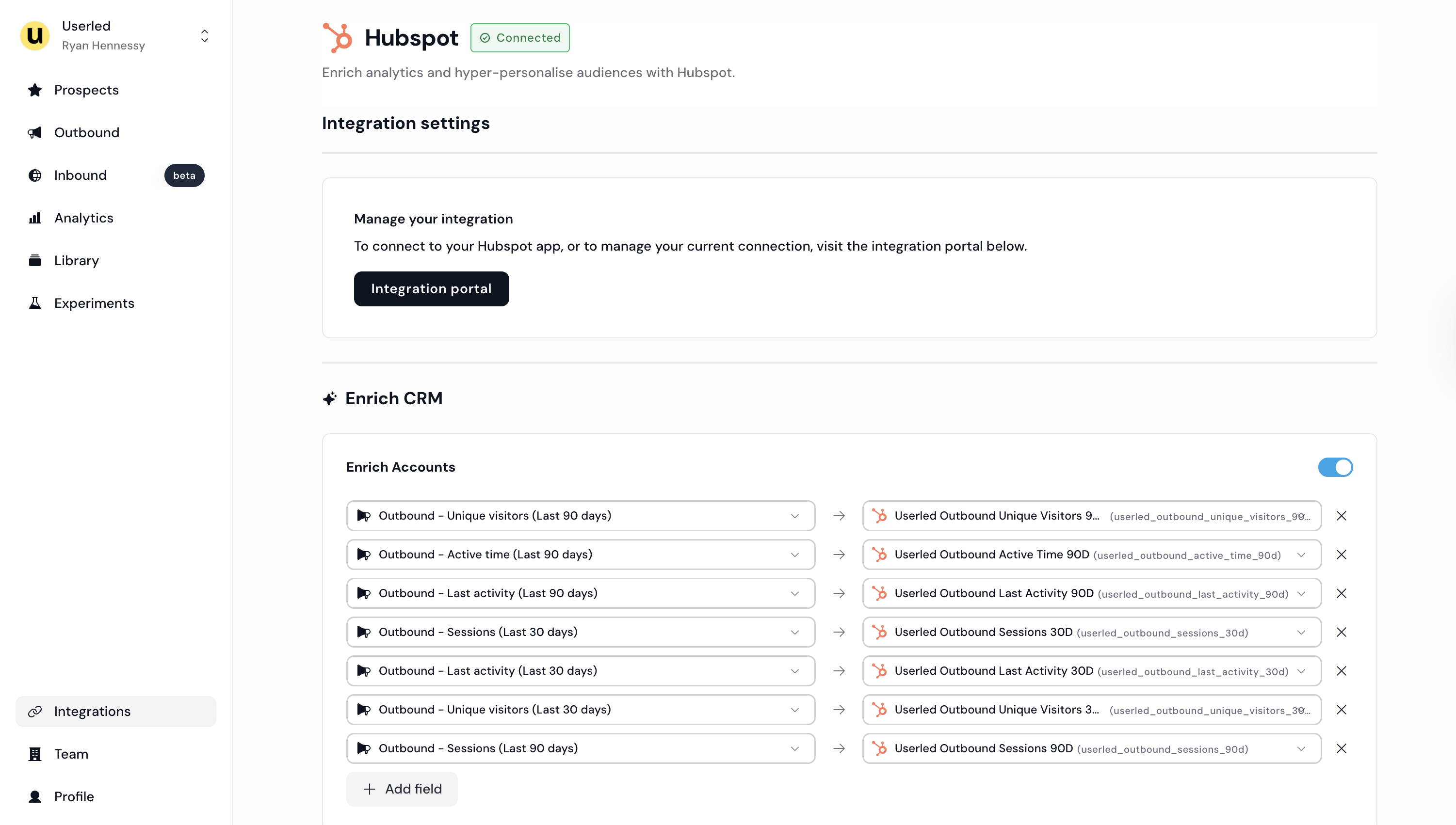Go to the Team page
Viewport: 1456px width, 825px height.
click(x=71, y=754)
